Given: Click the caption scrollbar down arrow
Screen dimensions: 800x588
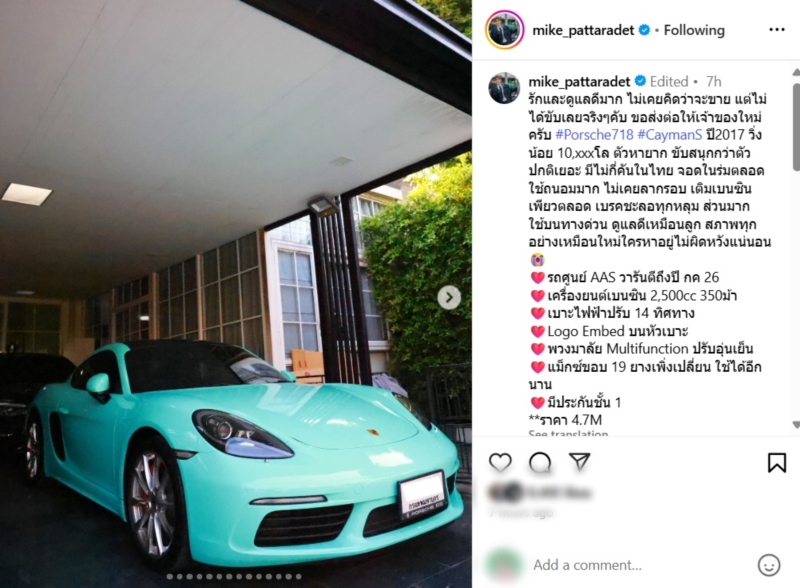Looking at the screenshot, I should pyautogui.click(x=796, y=424).
